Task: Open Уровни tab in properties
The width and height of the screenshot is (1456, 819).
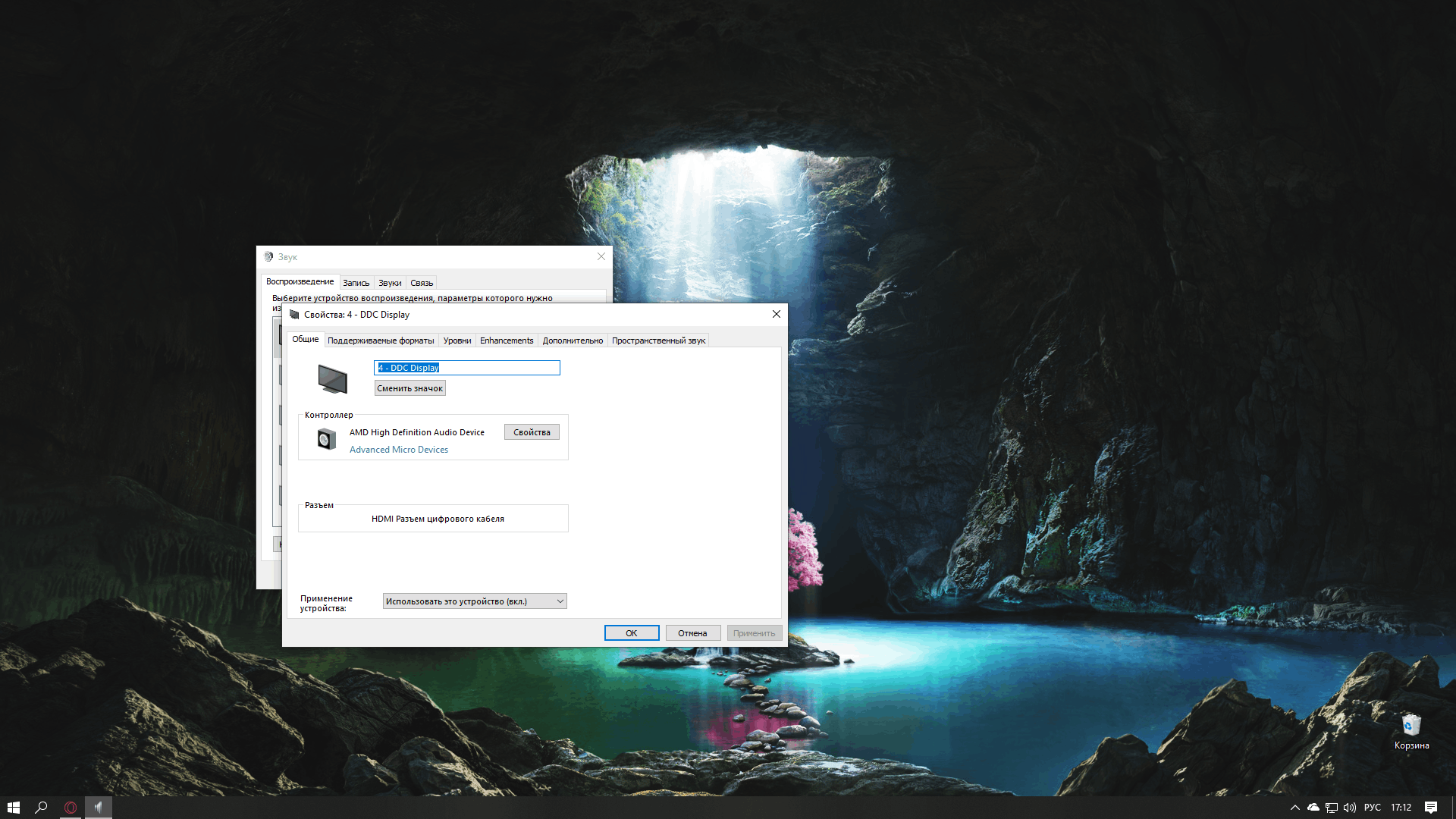Action: click(x=457, y=340)
